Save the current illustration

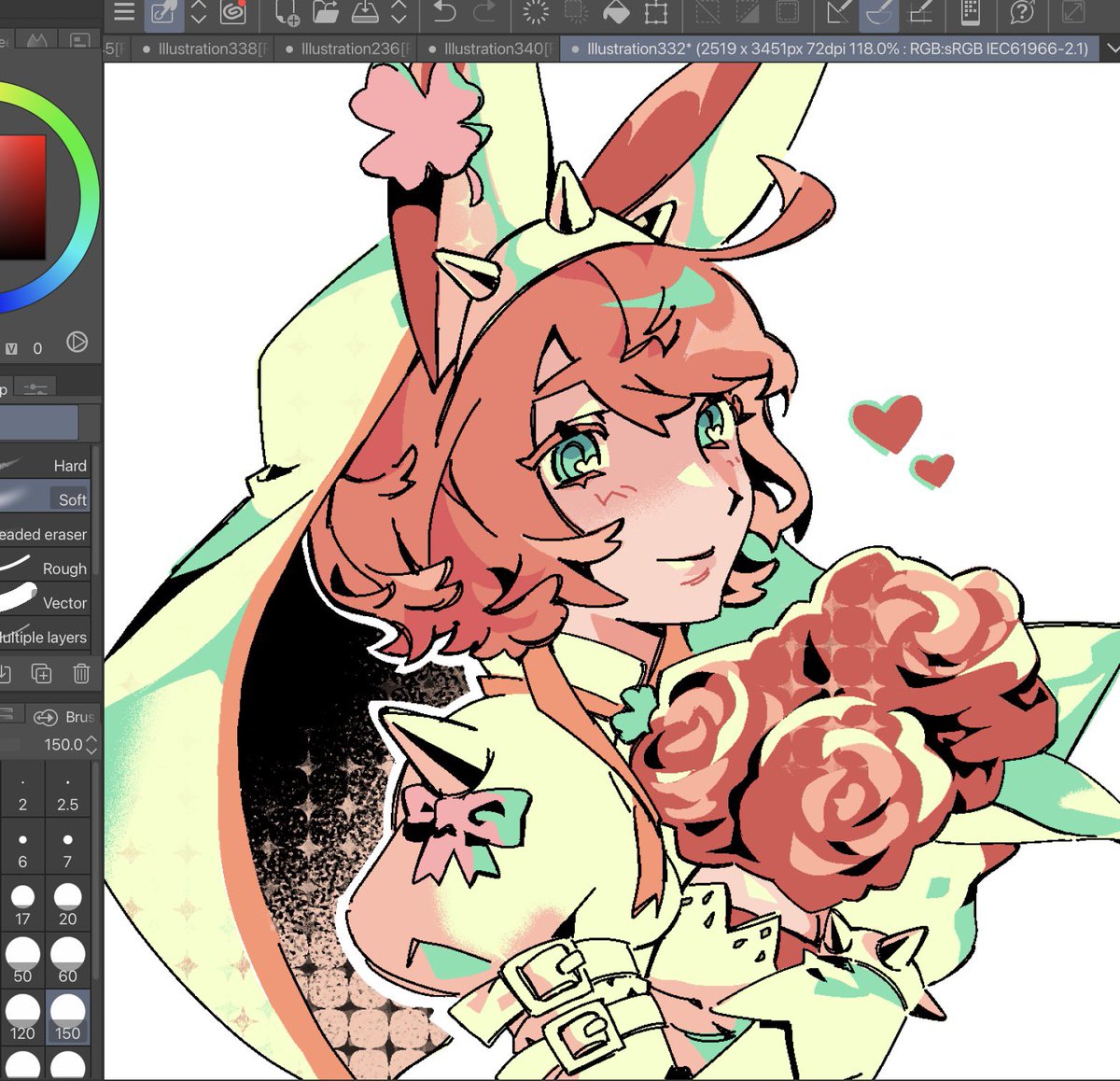[x=364, y=12]
